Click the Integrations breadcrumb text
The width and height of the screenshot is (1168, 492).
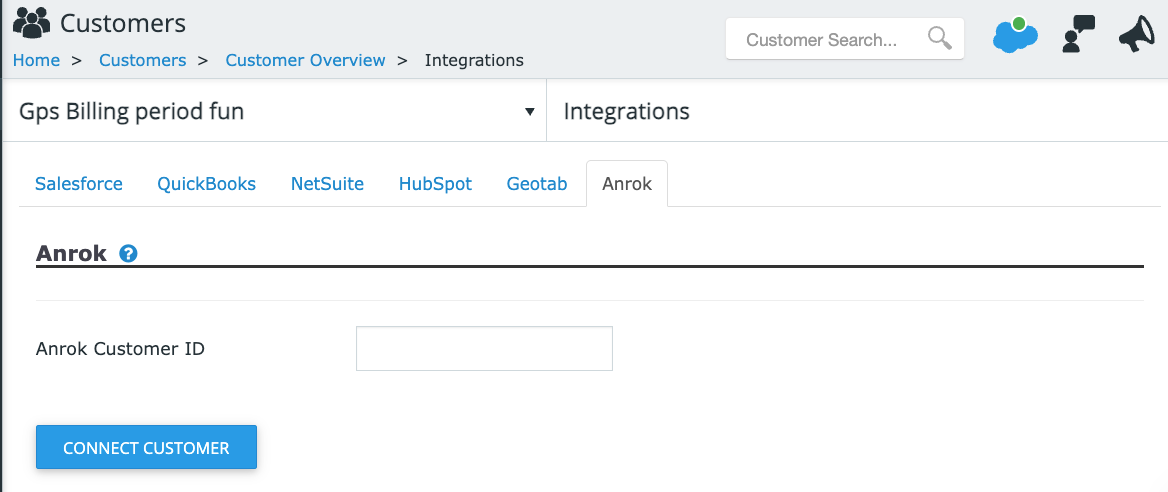[x=474, y=60]
